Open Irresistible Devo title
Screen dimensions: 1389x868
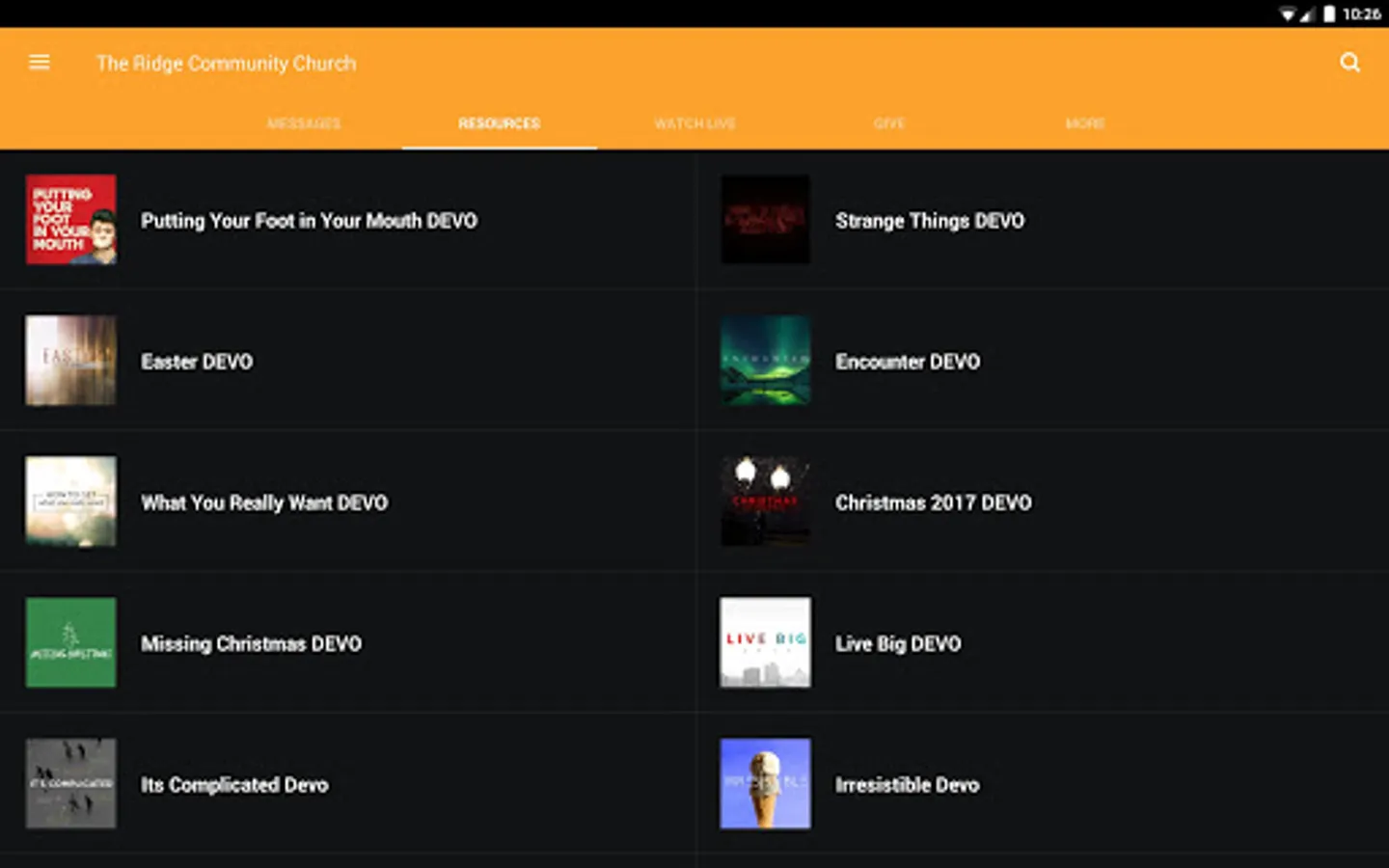pos(908,785)
